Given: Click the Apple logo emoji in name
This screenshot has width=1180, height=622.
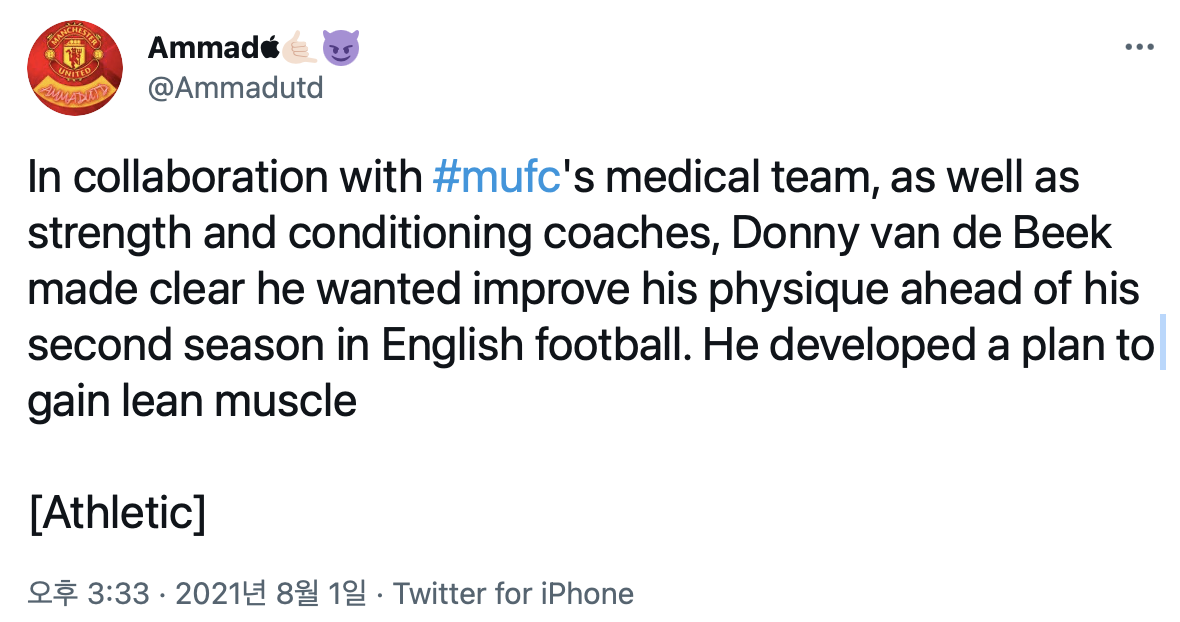Looking at the screenshot, I should tap(268, 46).
